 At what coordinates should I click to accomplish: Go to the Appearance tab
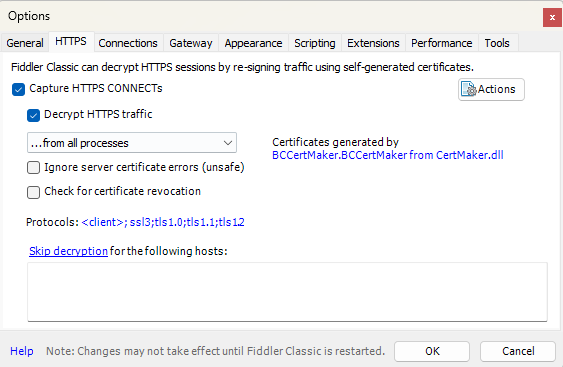[x=253, y=43]
